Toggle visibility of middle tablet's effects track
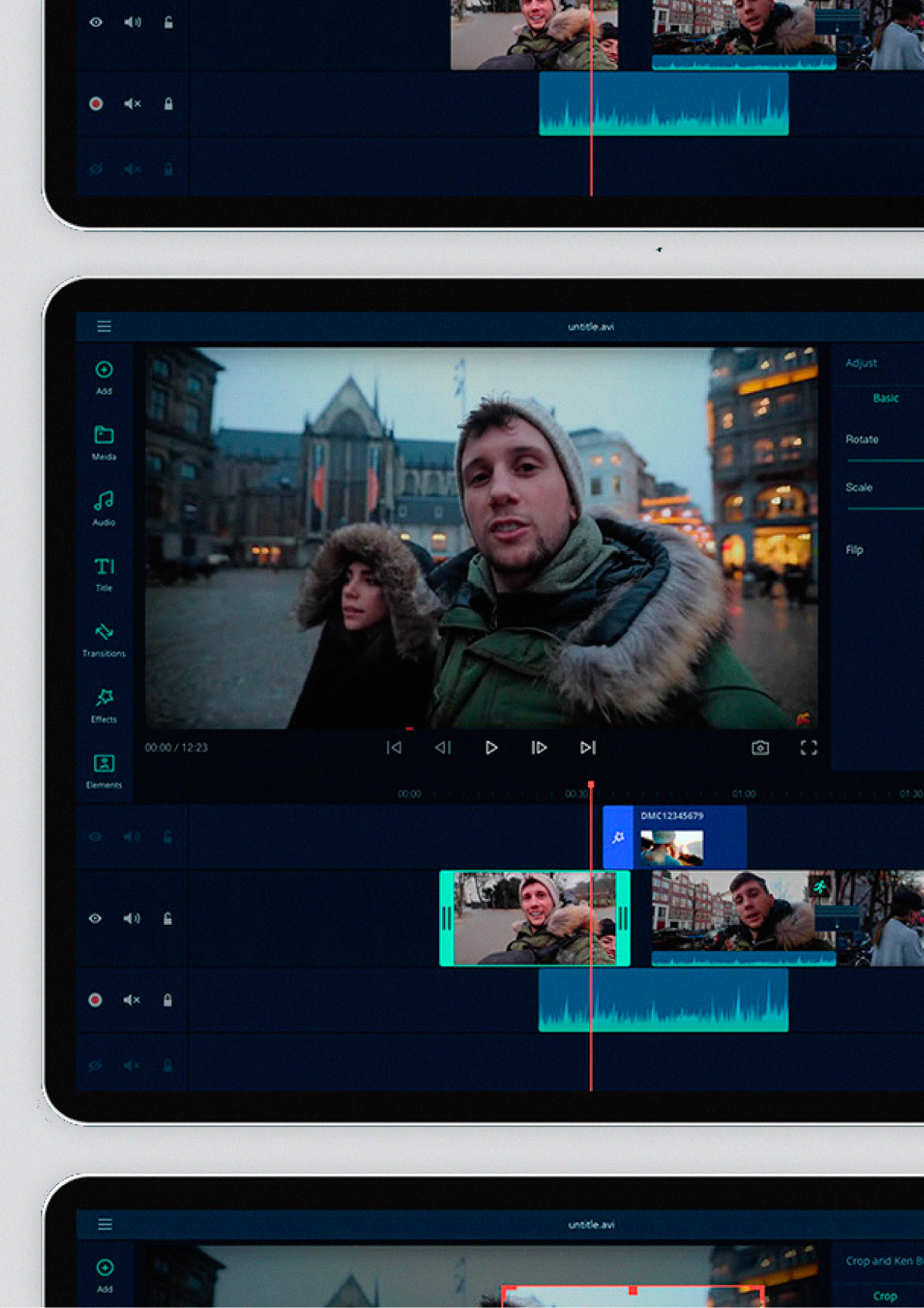 click(95, 837)
